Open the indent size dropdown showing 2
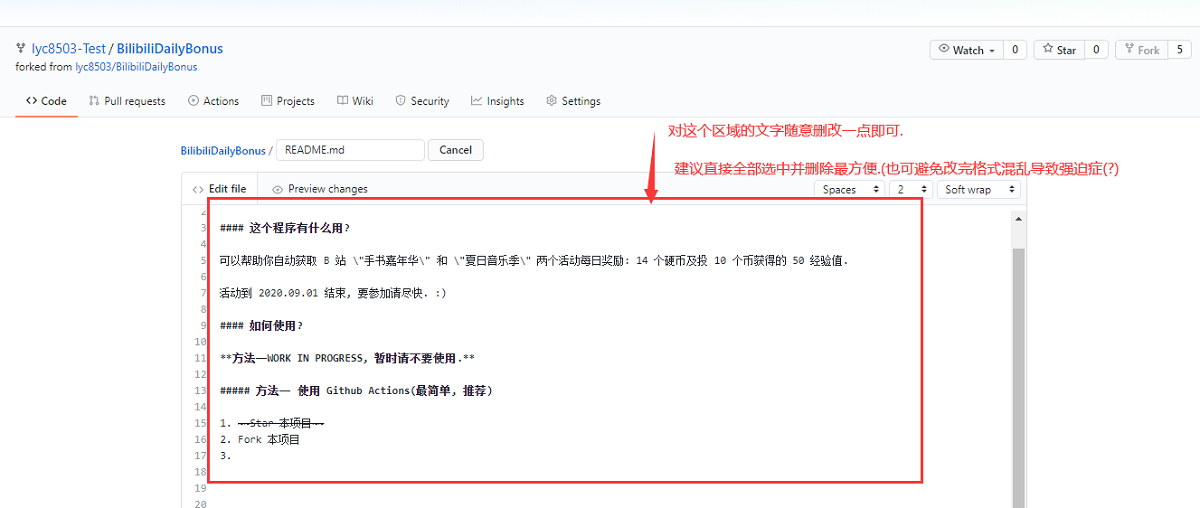This screenshot has height=508, width=1200. [910, 189]
